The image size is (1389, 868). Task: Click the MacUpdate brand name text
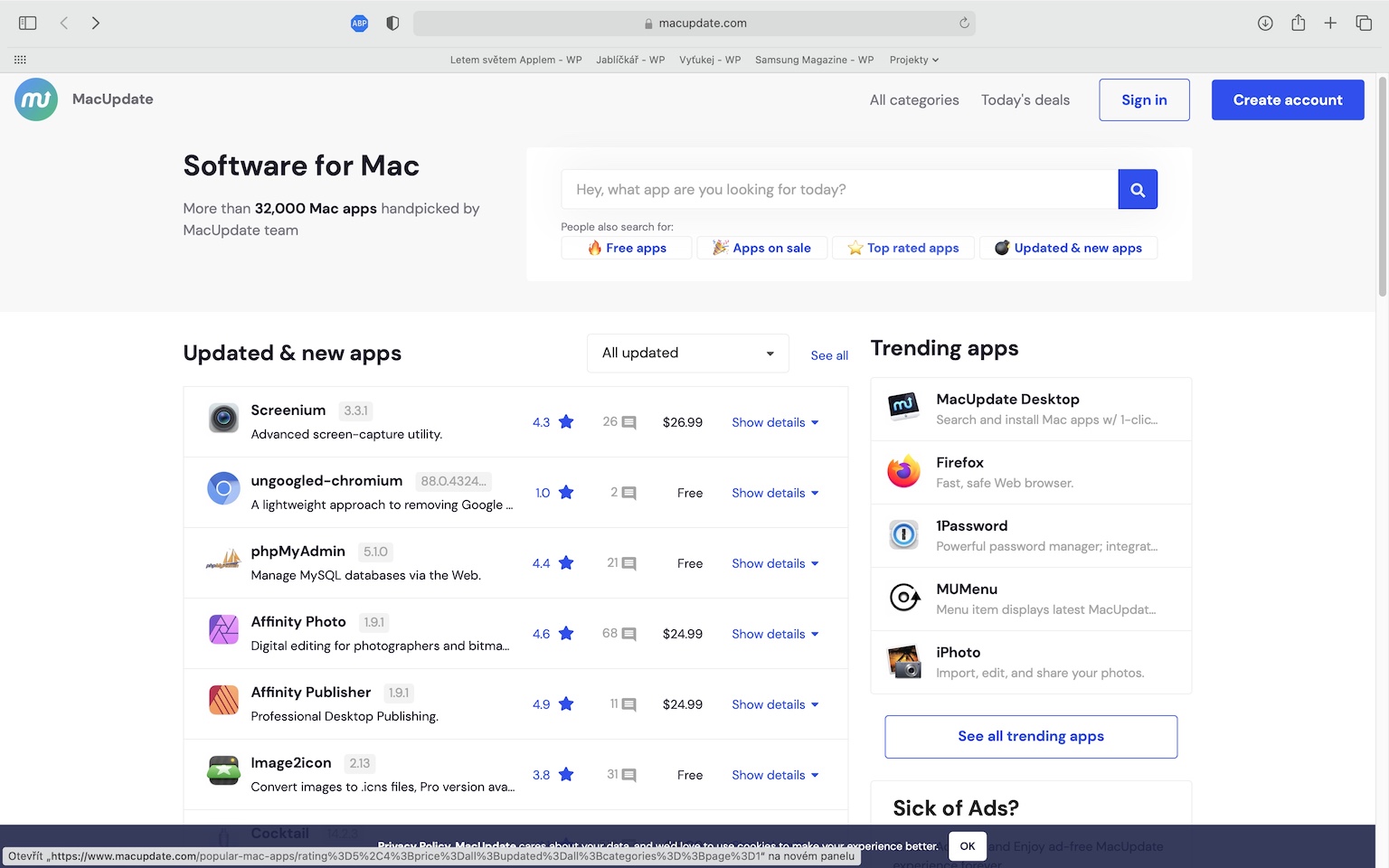pyautogui.click(x=113, y=99)
